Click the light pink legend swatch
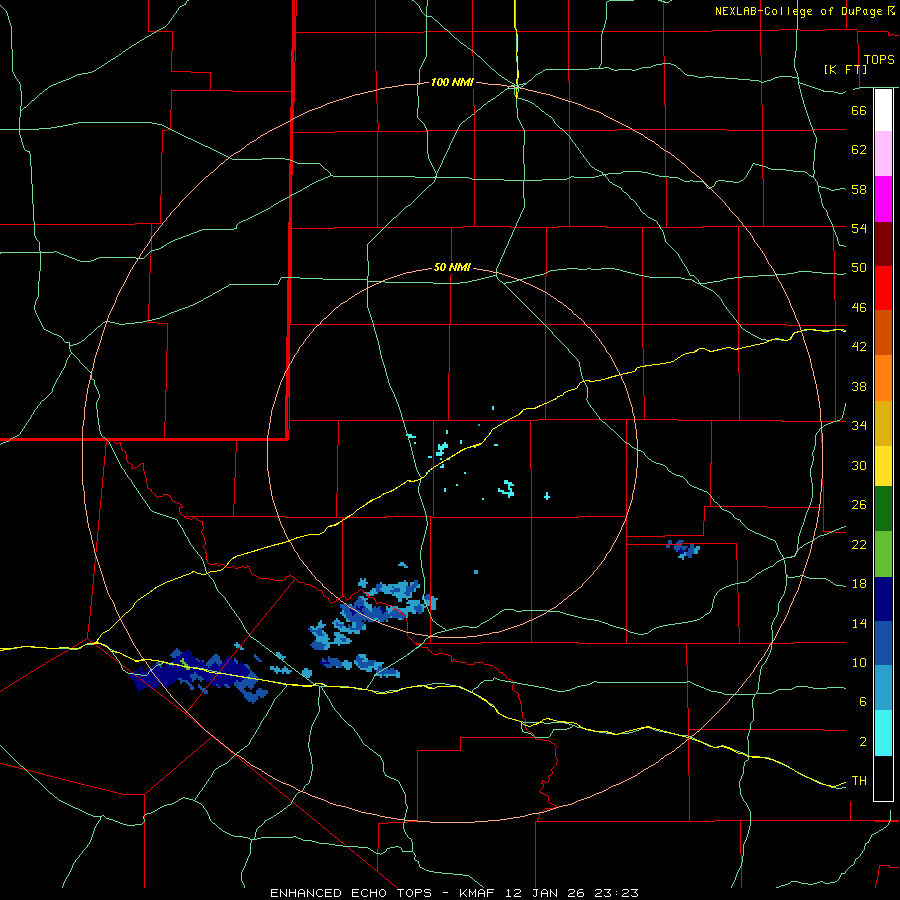Screen dimensions: 900x900 [x=883, y=154]
